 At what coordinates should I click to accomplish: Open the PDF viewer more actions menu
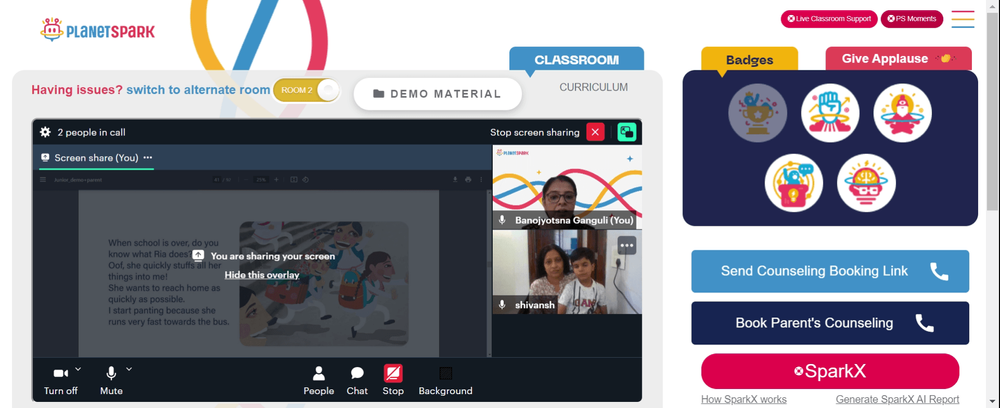(x=481, y=180)
